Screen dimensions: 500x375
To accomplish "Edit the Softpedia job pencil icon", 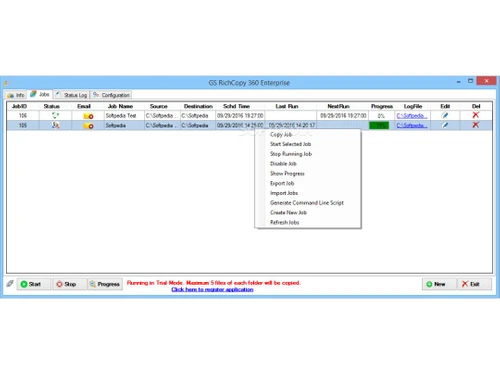I will pyautogui.click(x=445, y=125).
